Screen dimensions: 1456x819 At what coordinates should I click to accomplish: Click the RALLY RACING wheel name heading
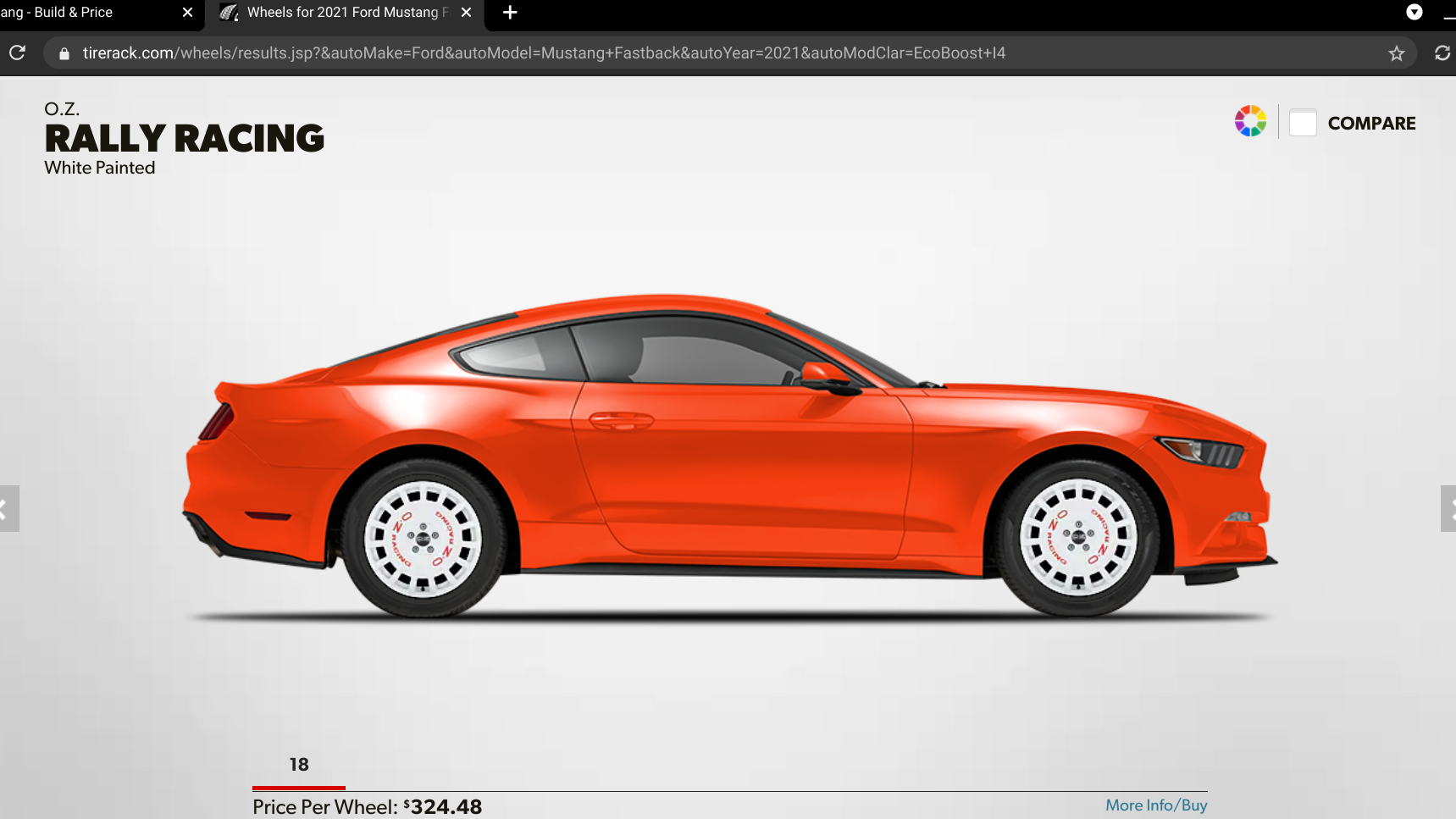[185, 139]
